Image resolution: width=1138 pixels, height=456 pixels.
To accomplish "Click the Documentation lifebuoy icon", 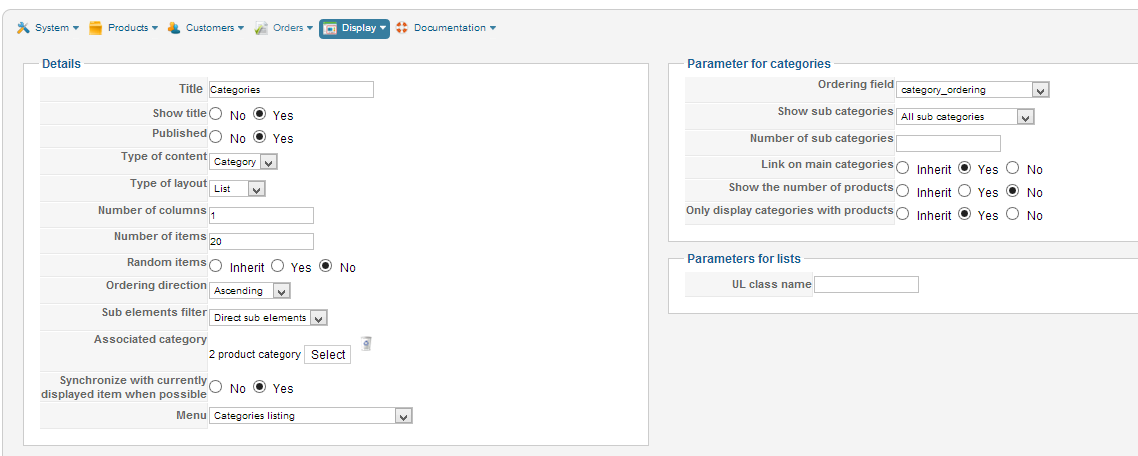I will (402, 28).
